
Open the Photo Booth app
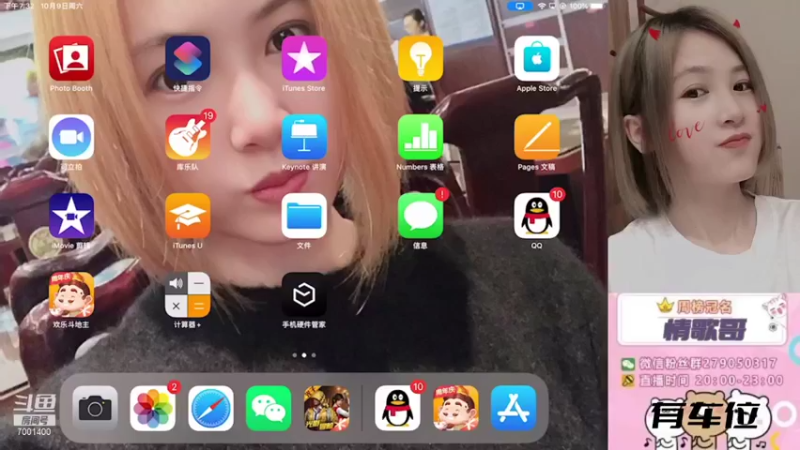point(71,58)
